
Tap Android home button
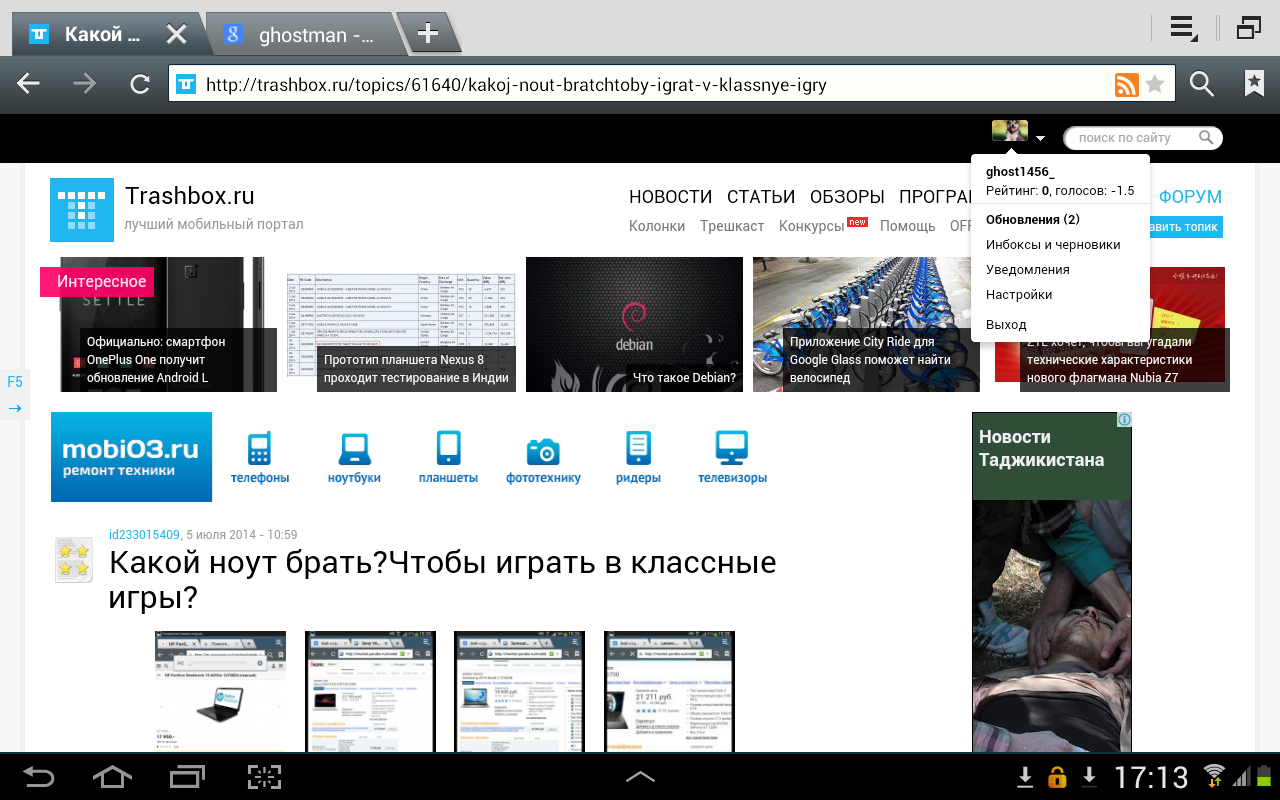point(112,776)
